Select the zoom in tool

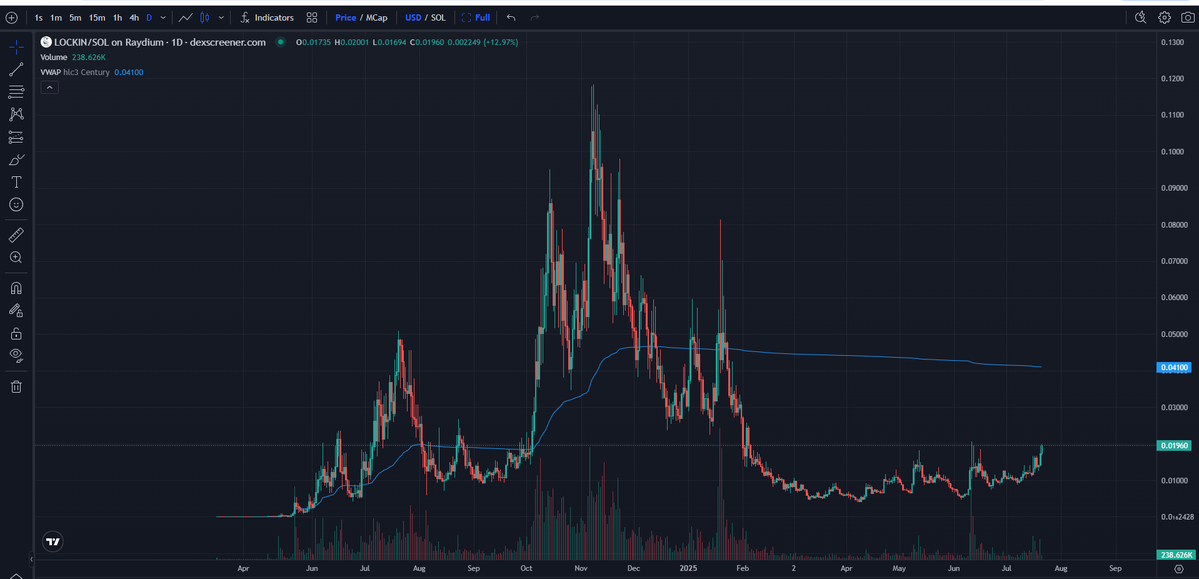pos(15,257)
